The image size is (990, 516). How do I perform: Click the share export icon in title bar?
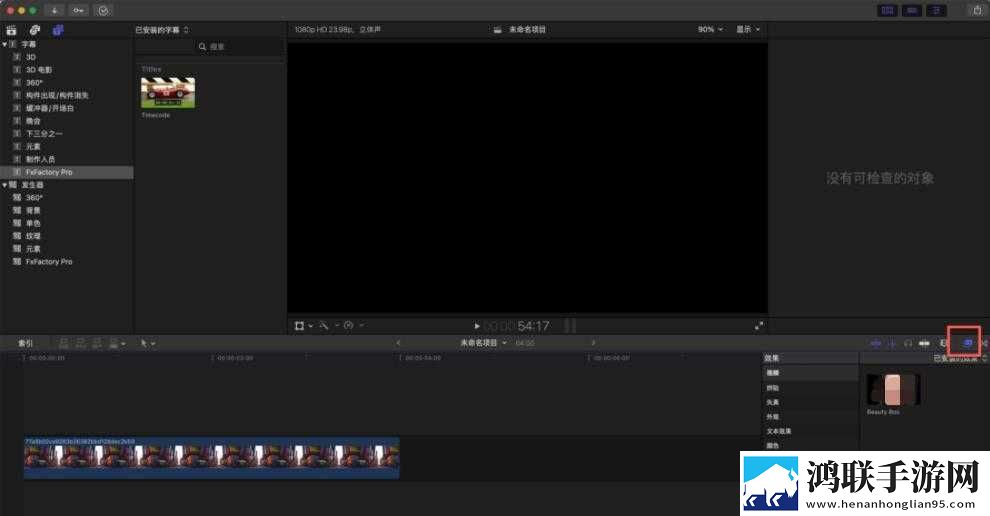[x=977, y=10]
